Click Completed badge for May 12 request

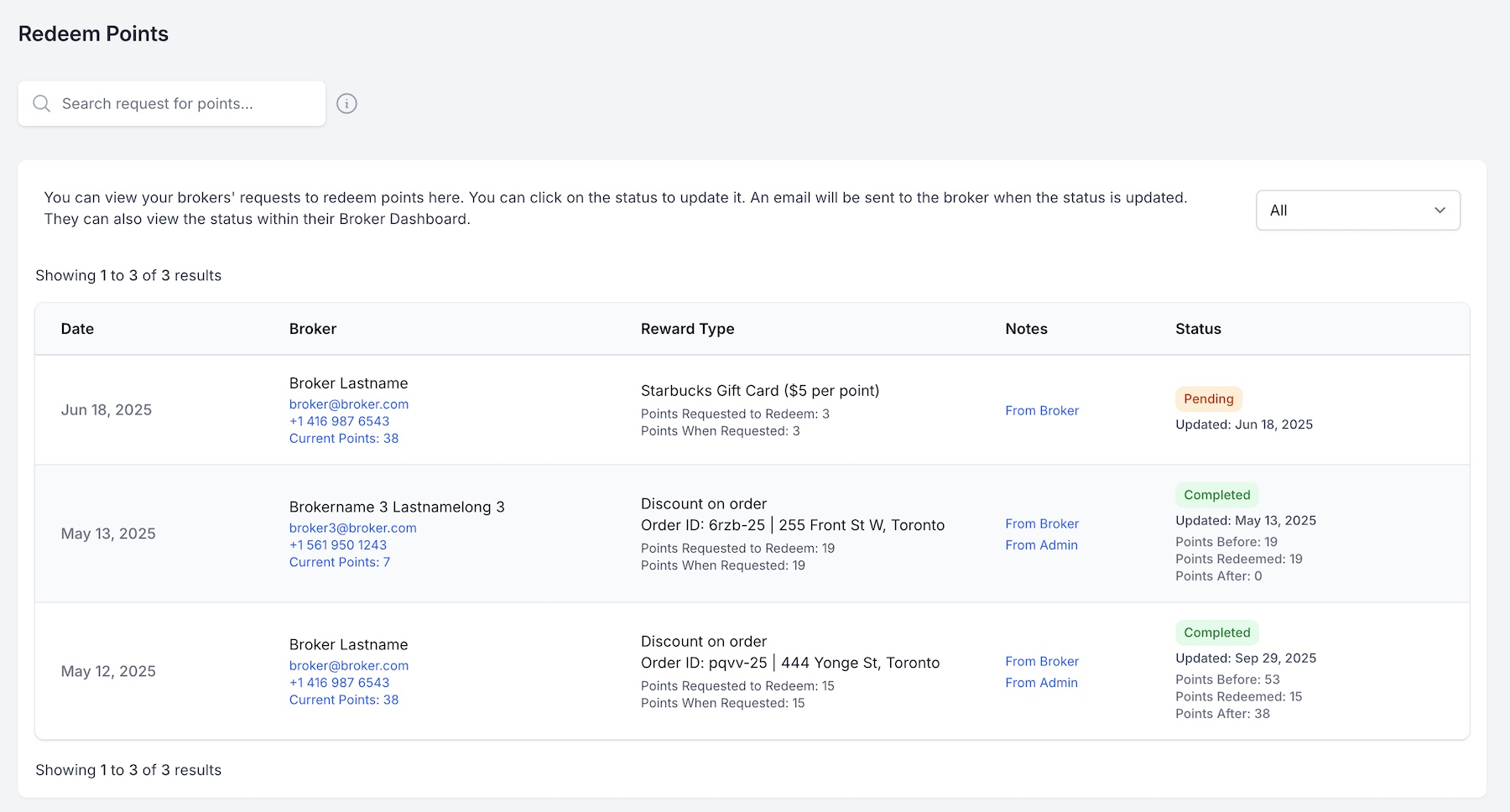(1216, 632)
